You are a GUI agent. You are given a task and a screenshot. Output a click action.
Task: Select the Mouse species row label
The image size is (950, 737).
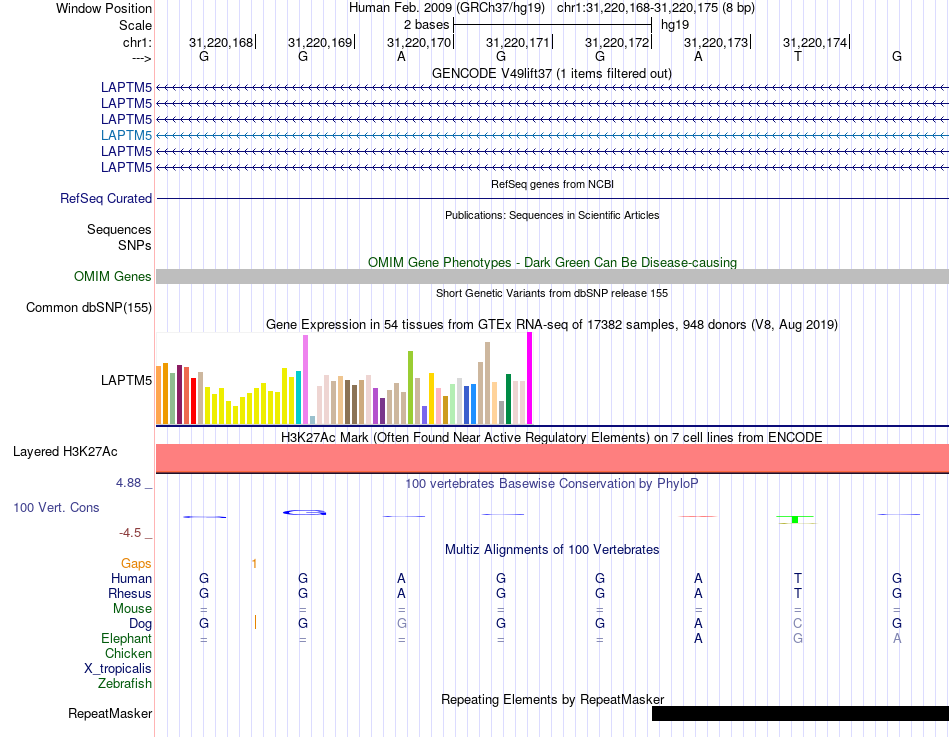pos(132,609)
